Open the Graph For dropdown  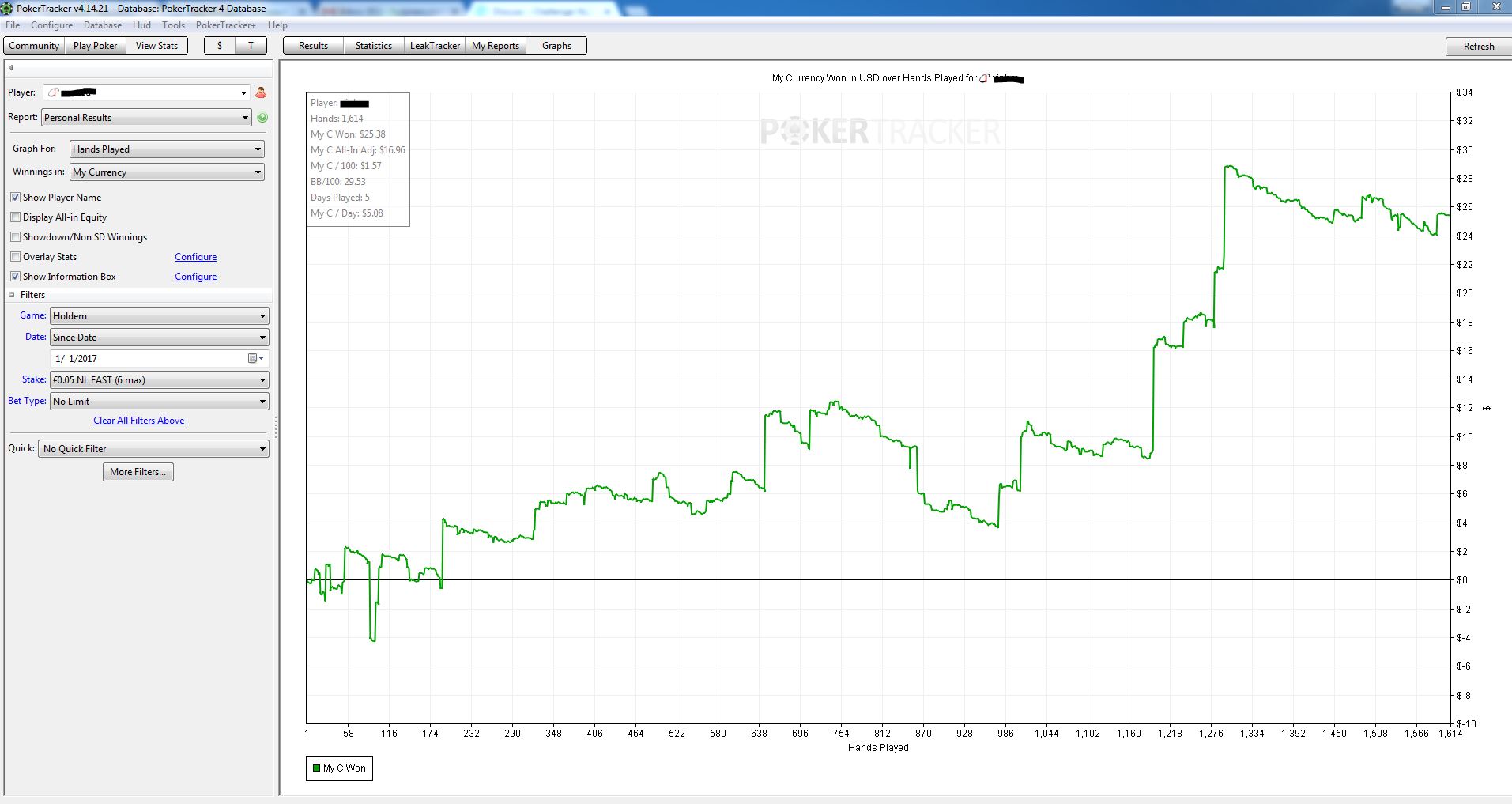pyautogui.click(x=167, y=149)
